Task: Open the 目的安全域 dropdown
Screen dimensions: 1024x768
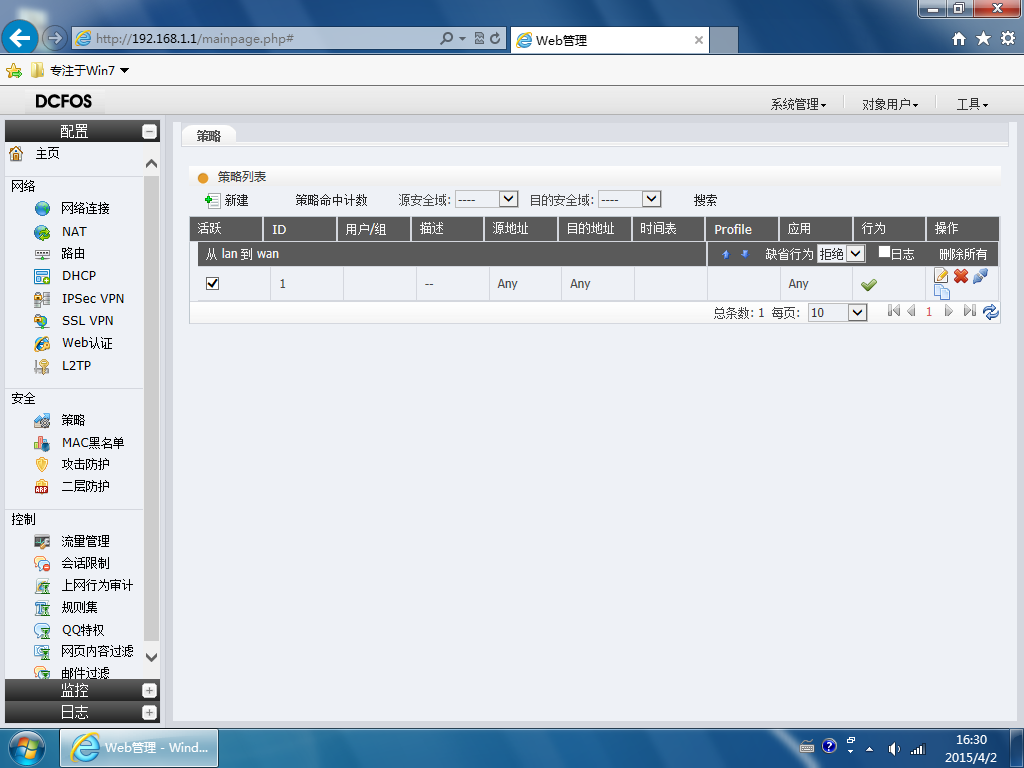Action: click(x=630, y=199)
